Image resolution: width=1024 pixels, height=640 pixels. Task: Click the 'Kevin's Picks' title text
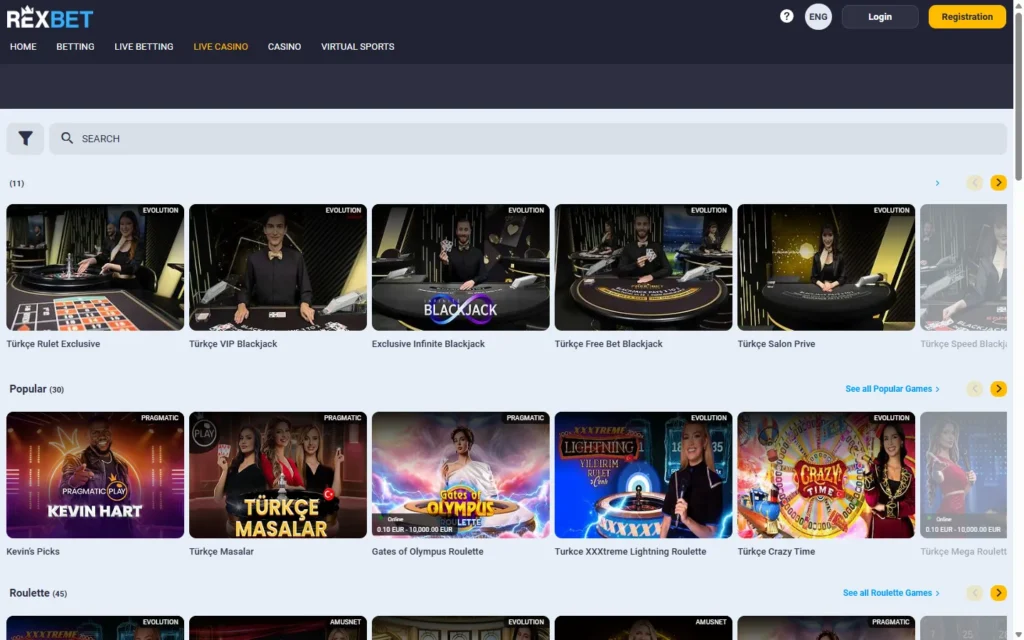click(33, 552)
